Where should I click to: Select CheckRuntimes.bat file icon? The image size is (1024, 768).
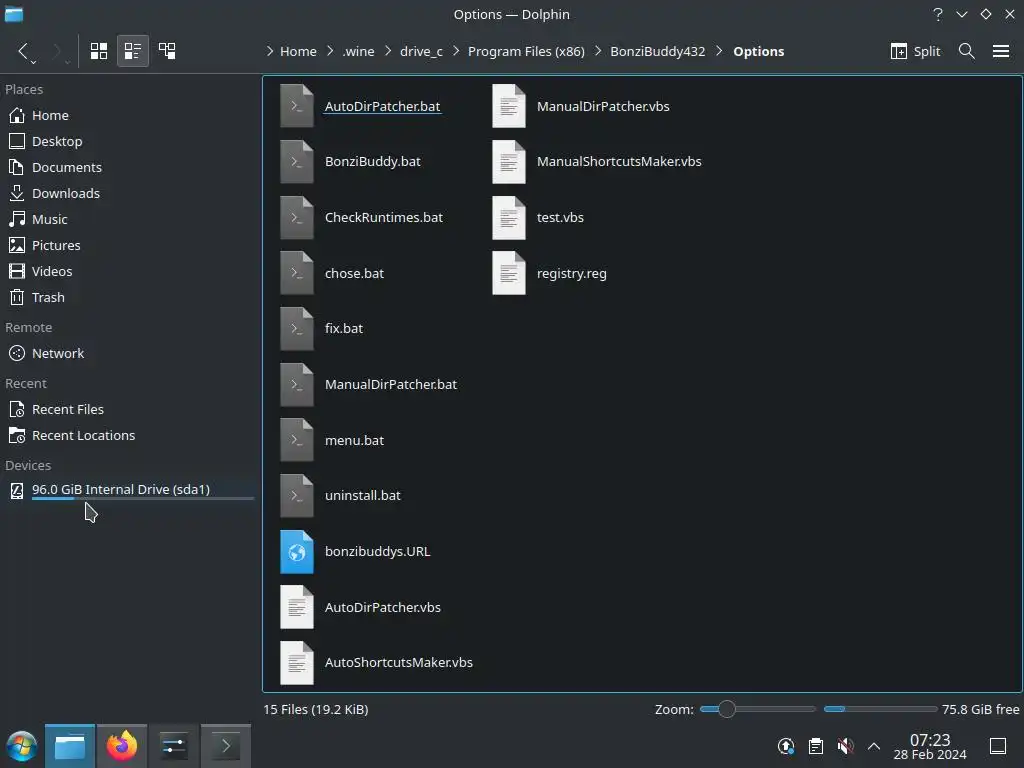click(x=296, y=217)
